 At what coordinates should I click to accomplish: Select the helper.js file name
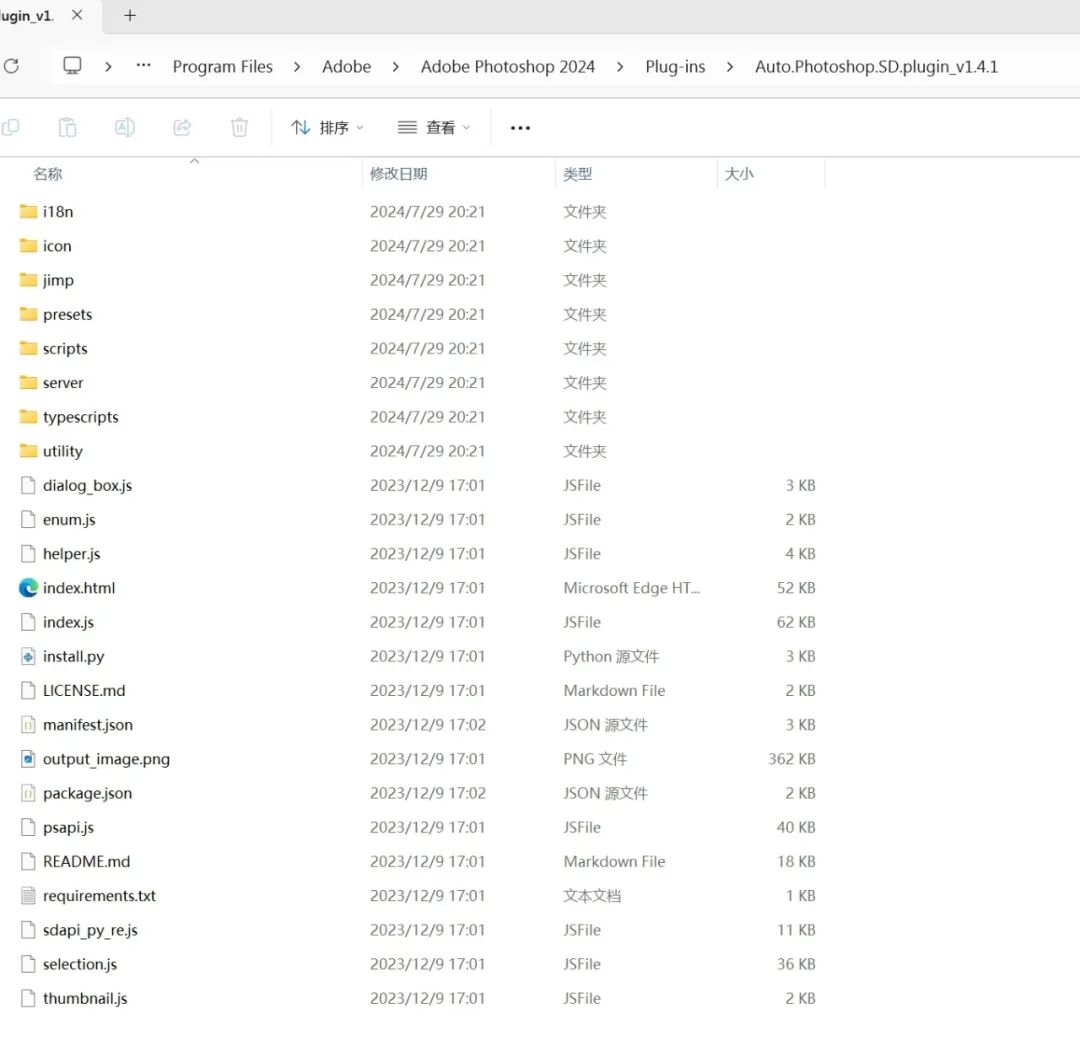coord(72,554)
